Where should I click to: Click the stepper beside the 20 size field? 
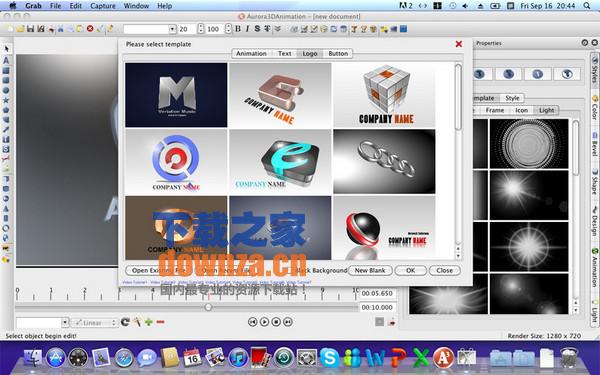tap(201, 29)
